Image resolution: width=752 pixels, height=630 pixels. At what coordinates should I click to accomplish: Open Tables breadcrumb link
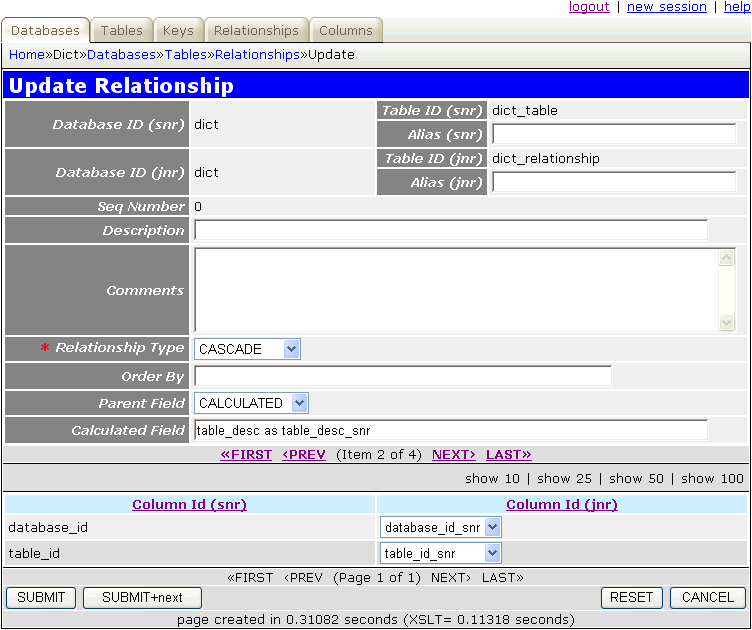click(186, 55)
